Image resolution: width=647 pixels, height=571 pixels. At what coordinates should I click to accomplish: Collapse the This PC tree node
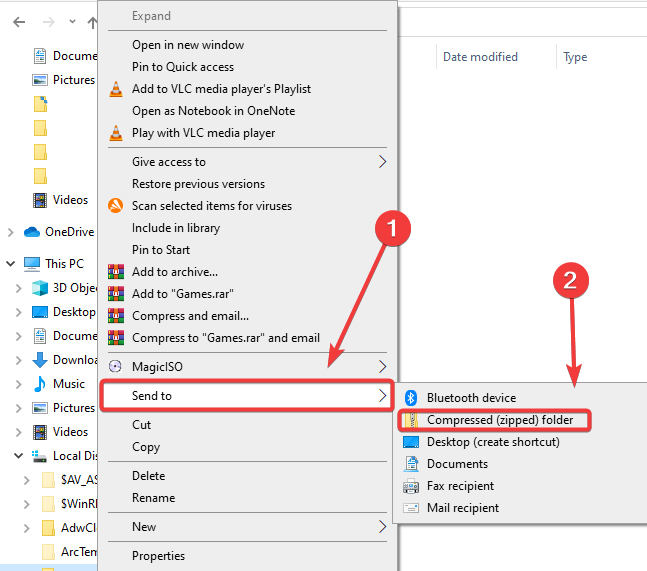coord(11,264)
